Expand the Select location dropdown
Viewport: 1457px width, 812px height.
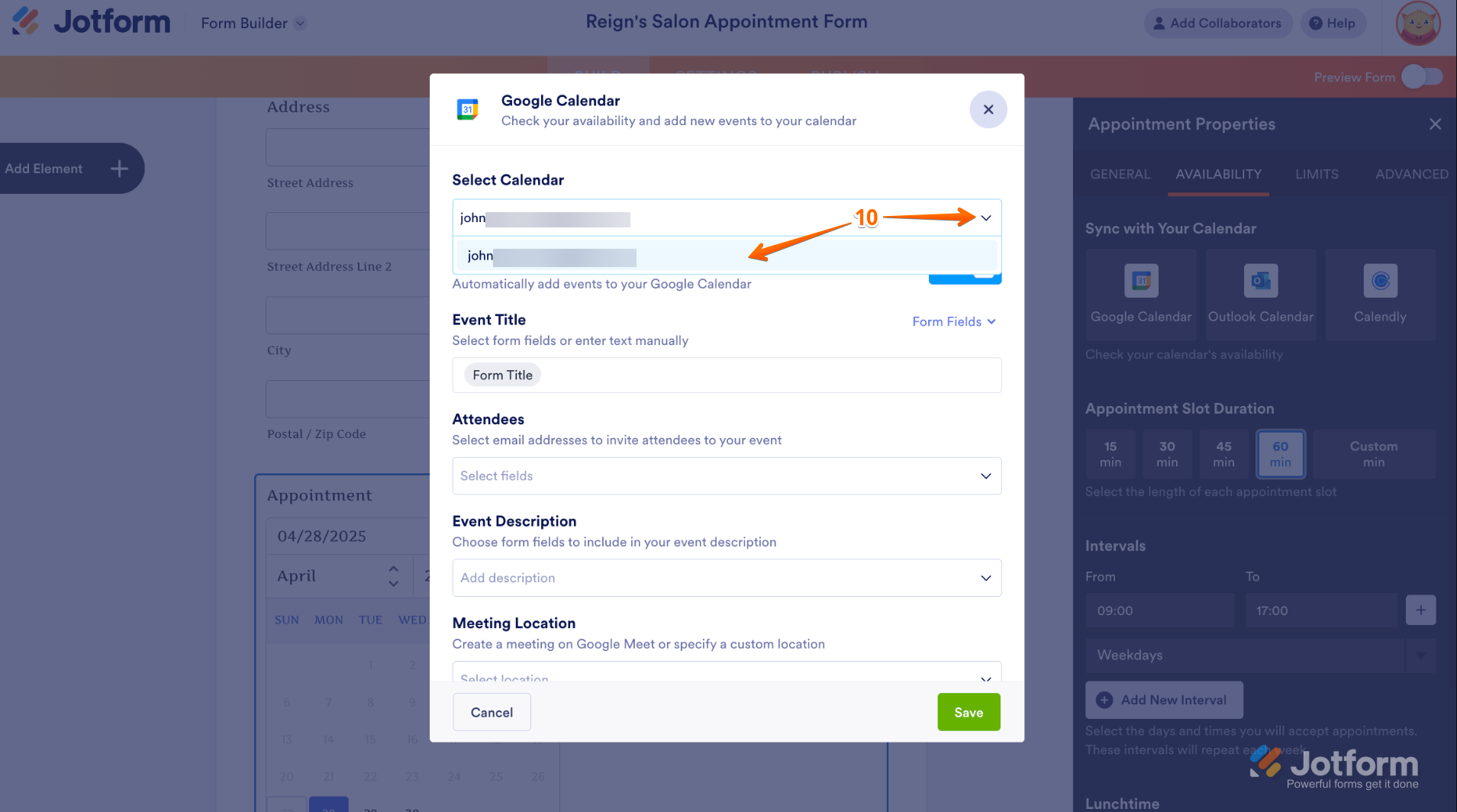[727, 672]
